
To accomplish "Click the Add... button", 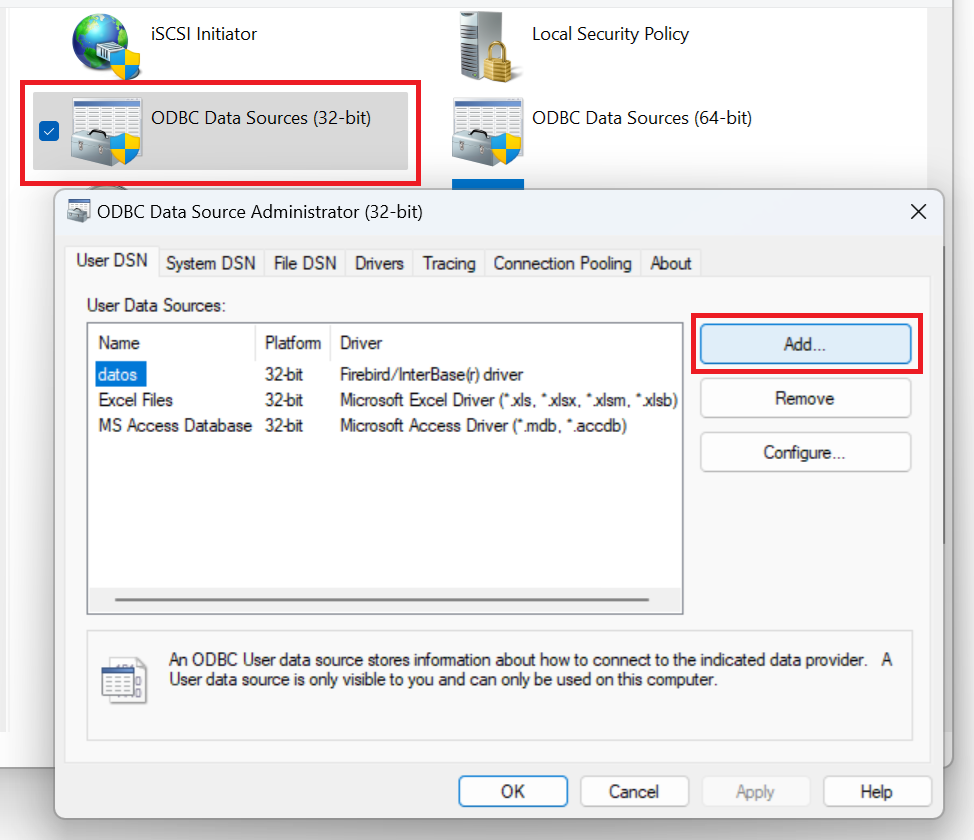I will click(x=805, y=344).
